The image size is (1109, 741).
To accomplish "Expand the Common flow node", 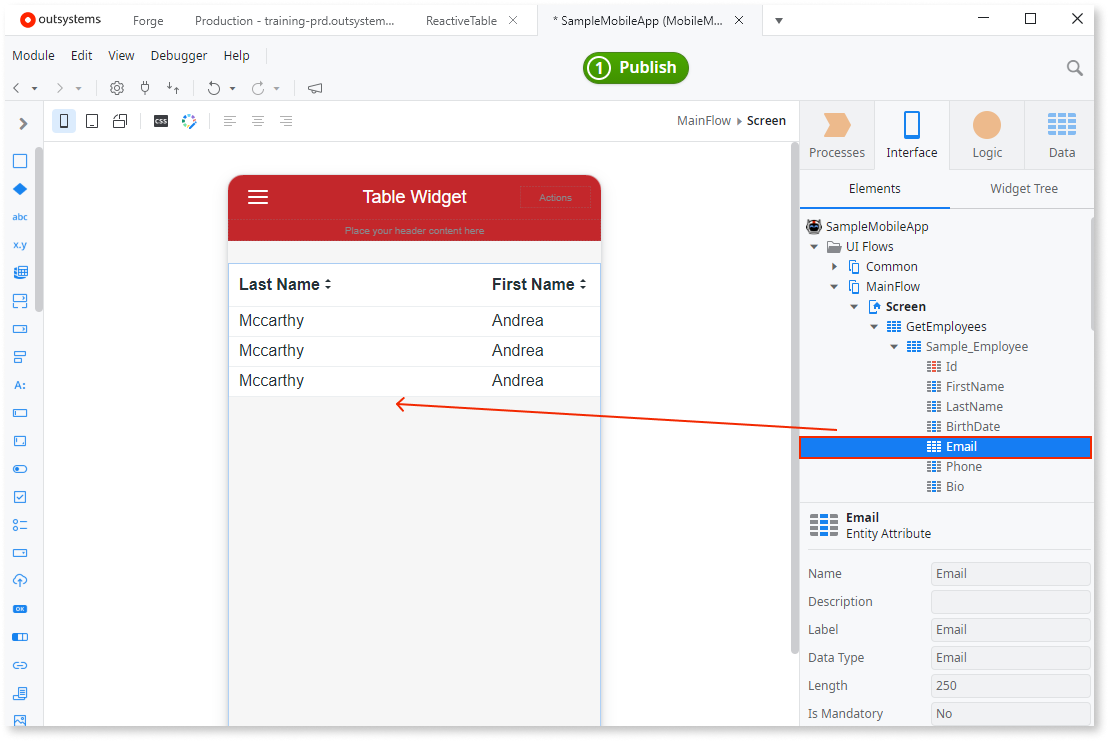I will pos(834,267).
